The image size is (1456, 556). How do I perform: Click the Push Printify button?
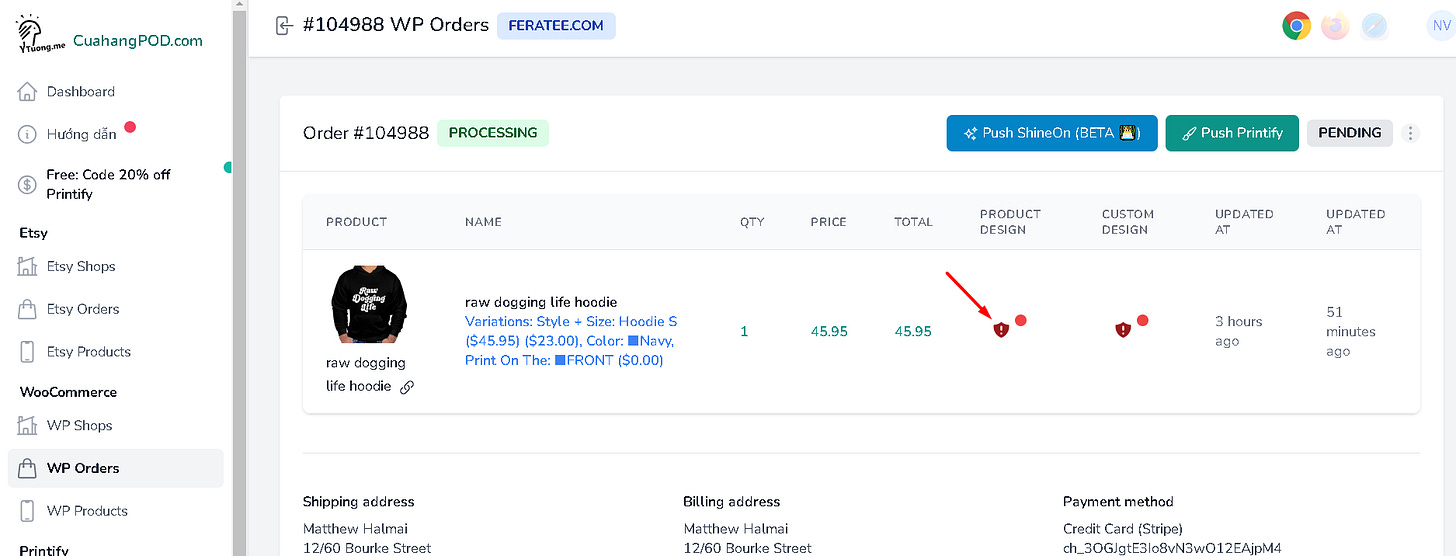click(1232, 133)
